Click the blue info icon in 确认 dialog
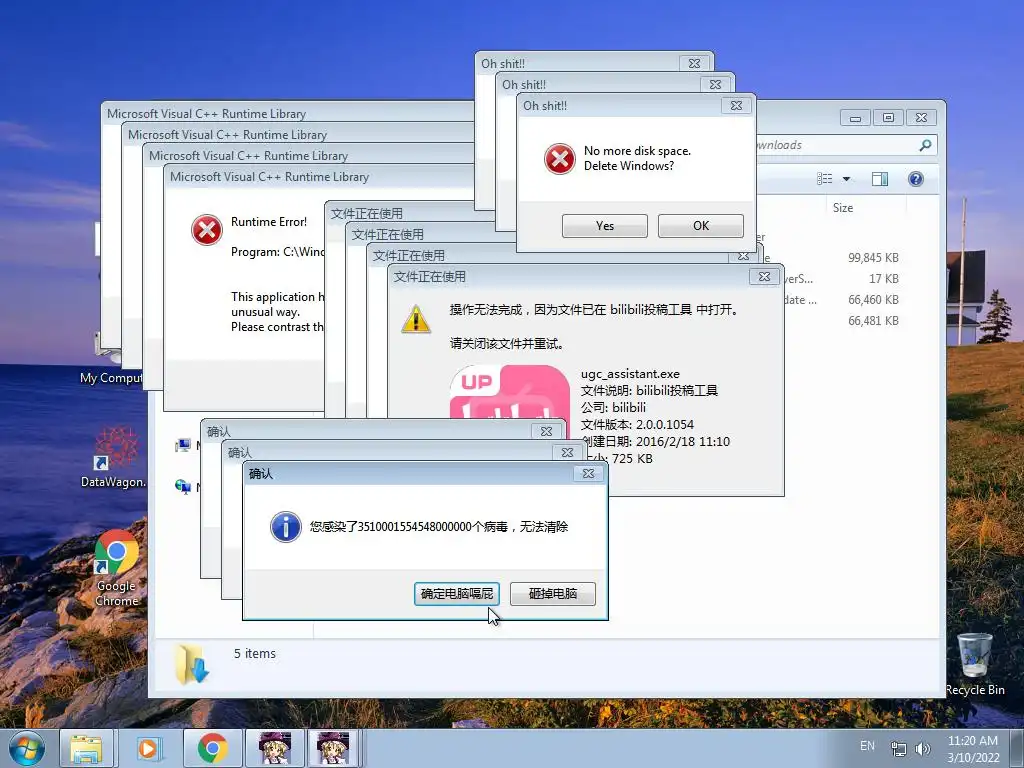 click(286, 527)
